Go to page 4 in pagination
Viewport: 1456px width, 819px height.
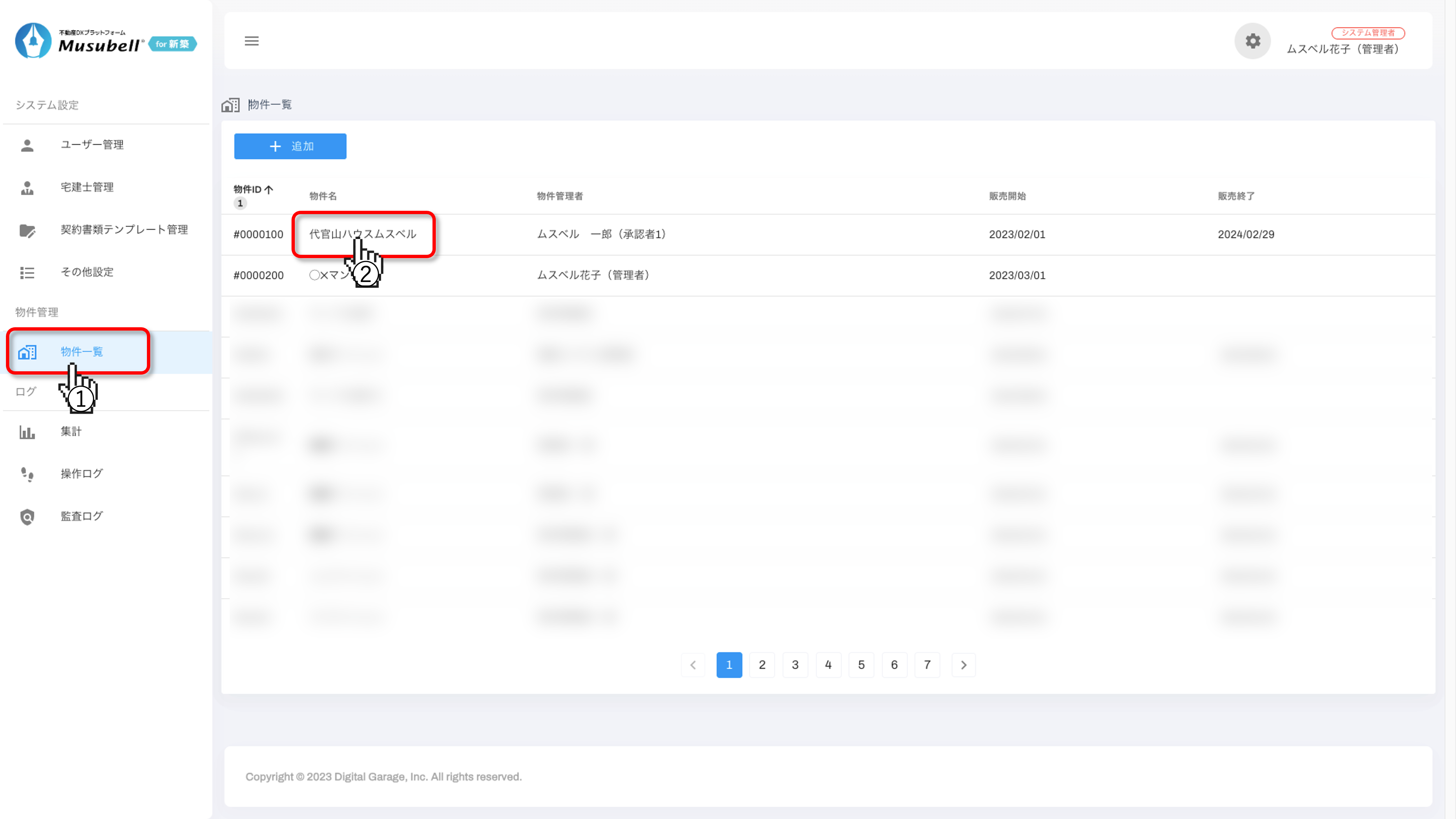(x=828, y=665)
